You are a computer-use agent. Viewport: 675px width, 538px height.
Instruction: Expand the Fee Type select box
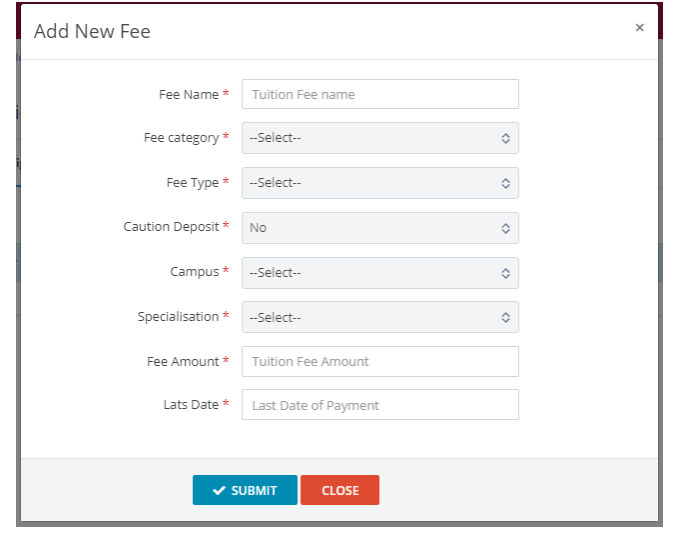[x=380, y=183]
